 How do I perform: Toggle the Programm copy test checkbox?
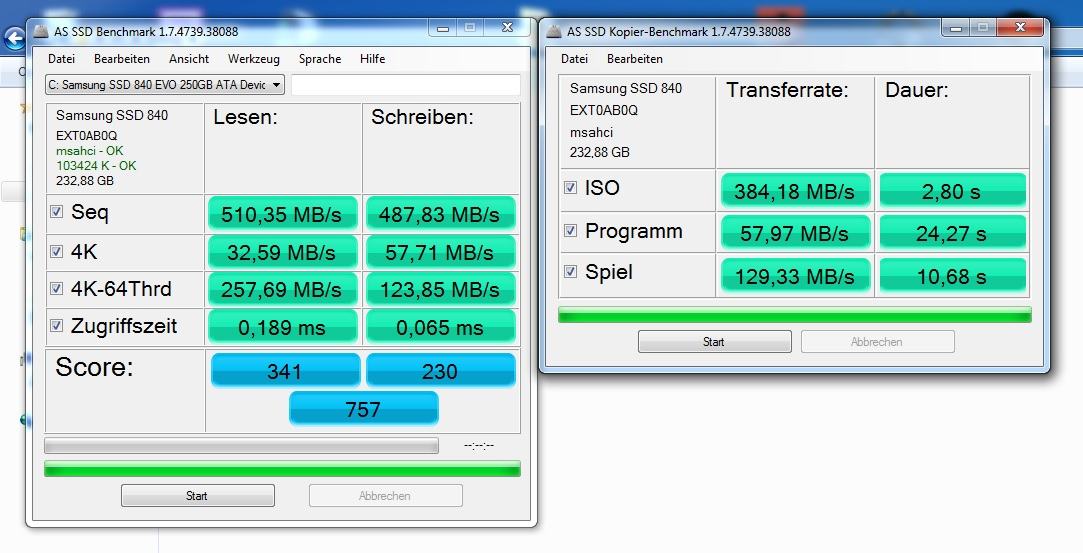(571, 231)
